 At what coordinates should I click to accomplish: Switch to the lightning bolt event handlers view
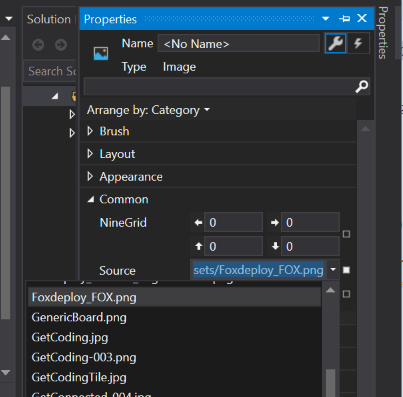coord(358,43)
